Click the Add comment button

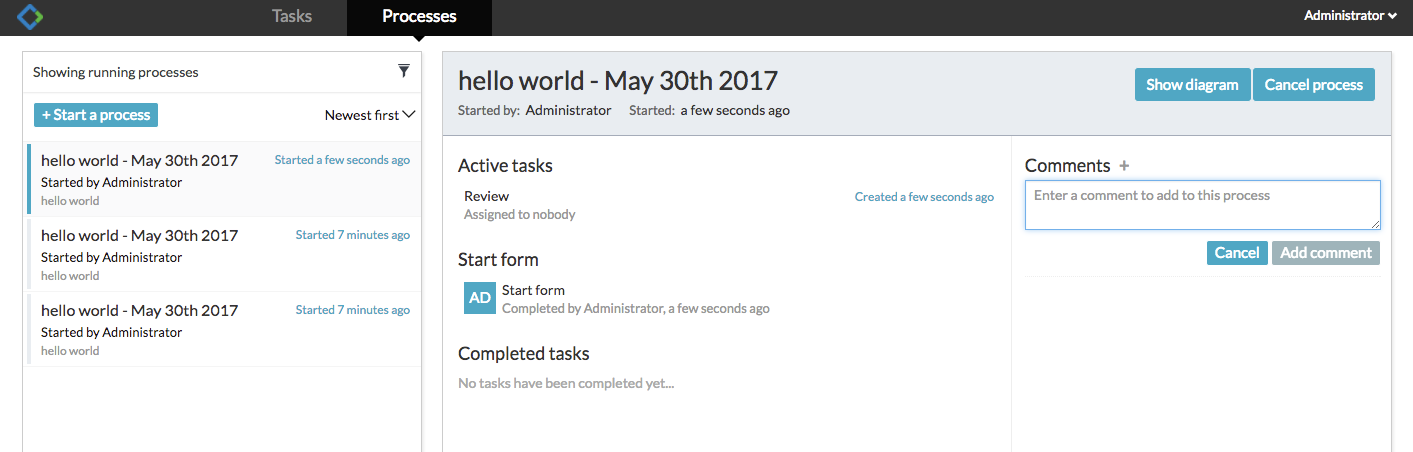tap(1326, 253)
